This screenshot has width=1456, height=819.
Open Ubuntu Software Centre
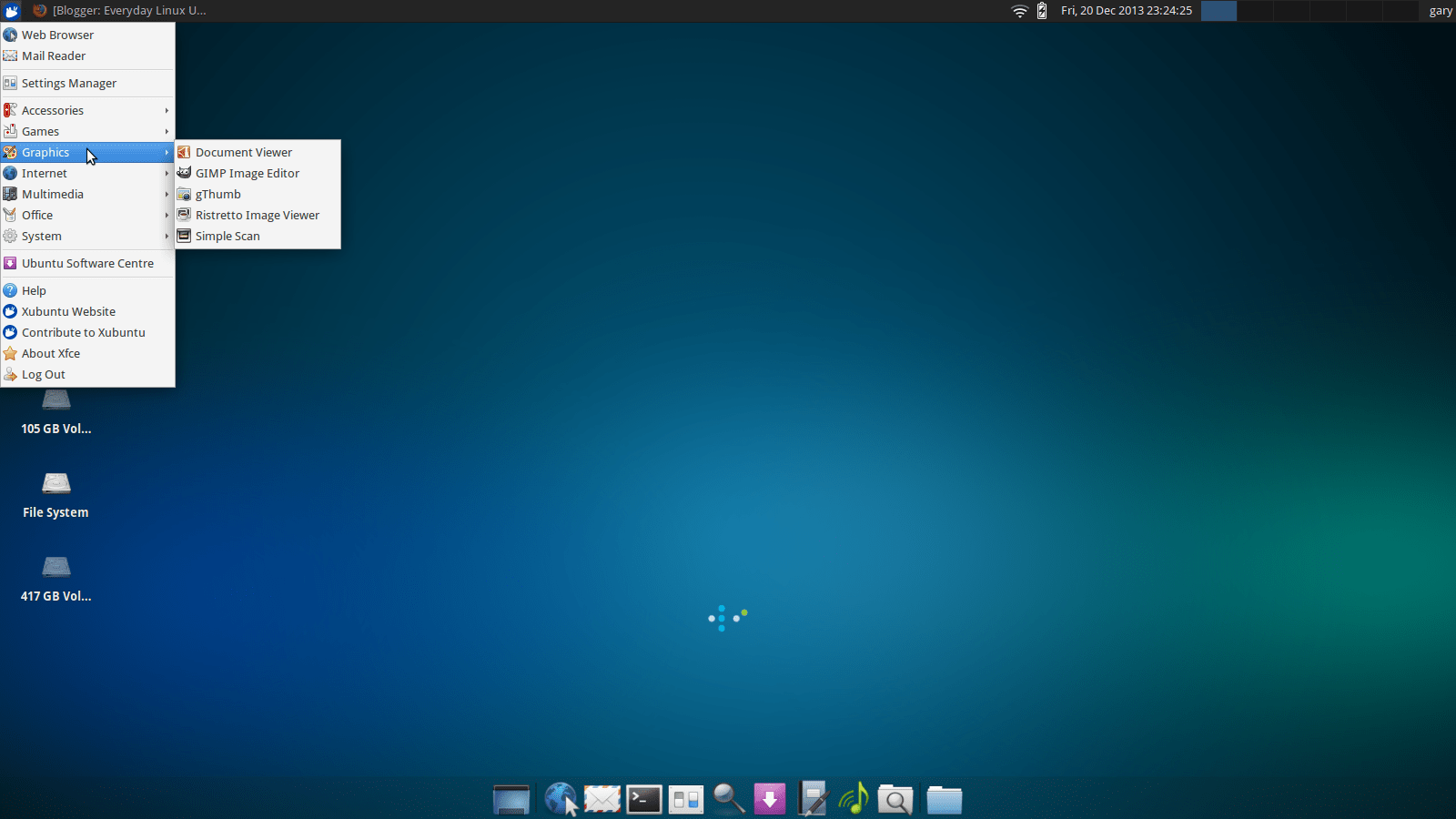[87, 263]
